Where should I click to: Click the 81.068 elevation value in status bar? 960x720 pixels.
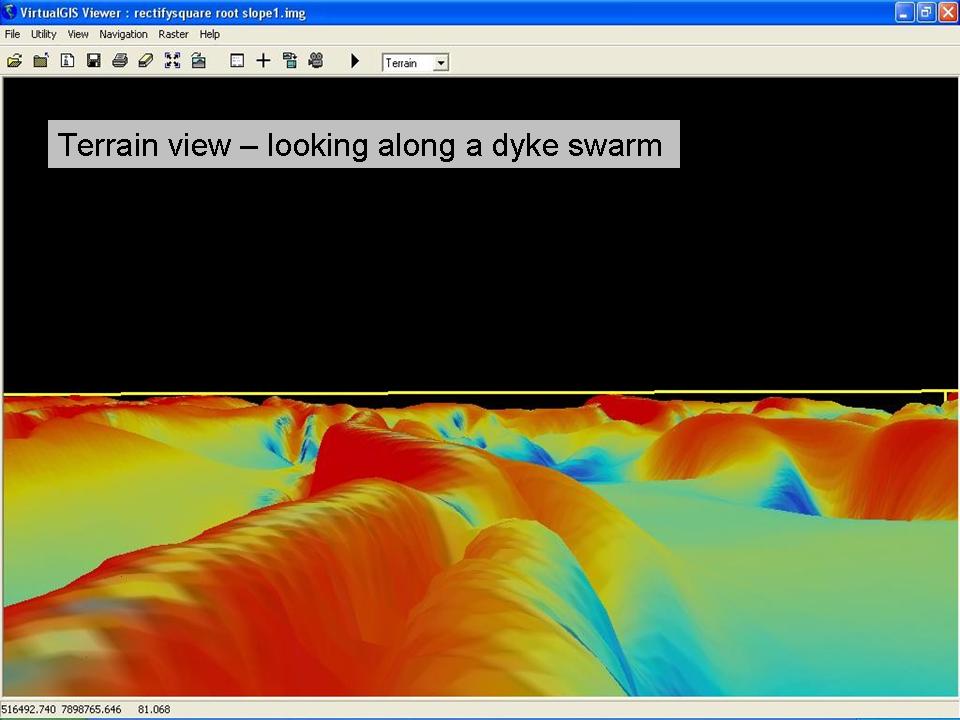pyautogui.click(x=154, y=709)
